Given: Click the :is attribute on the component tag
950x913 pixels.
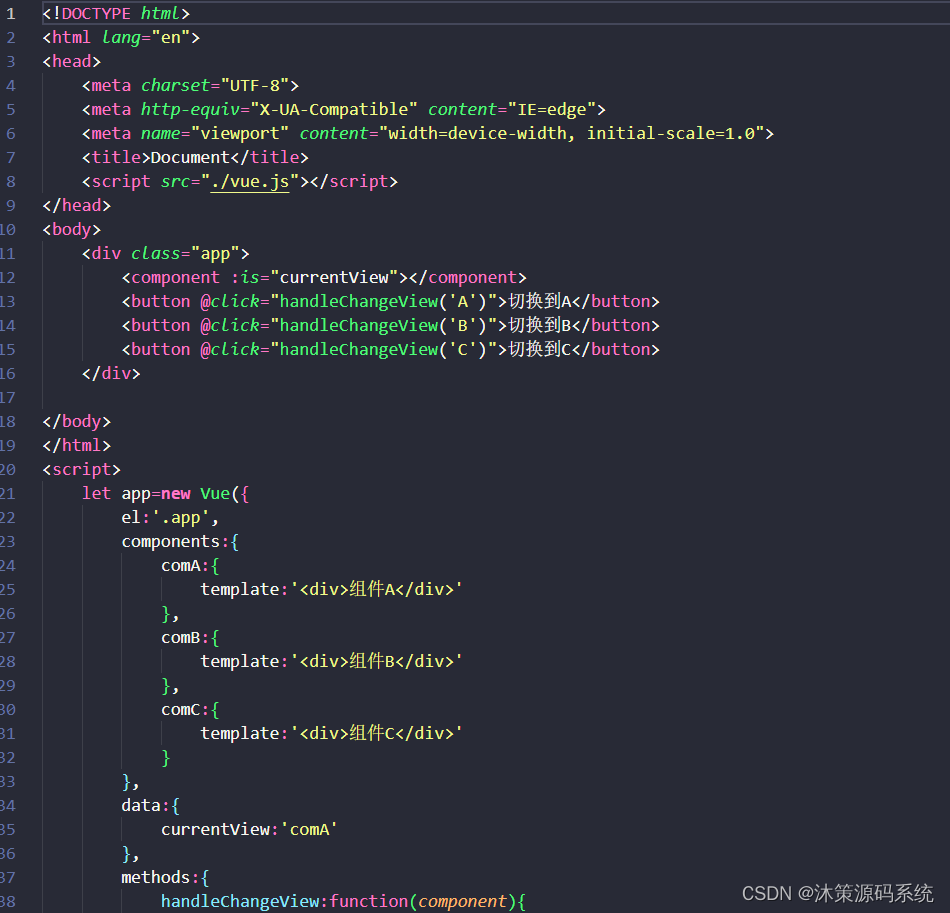Looking at the screenshot, I should [245, 277].
